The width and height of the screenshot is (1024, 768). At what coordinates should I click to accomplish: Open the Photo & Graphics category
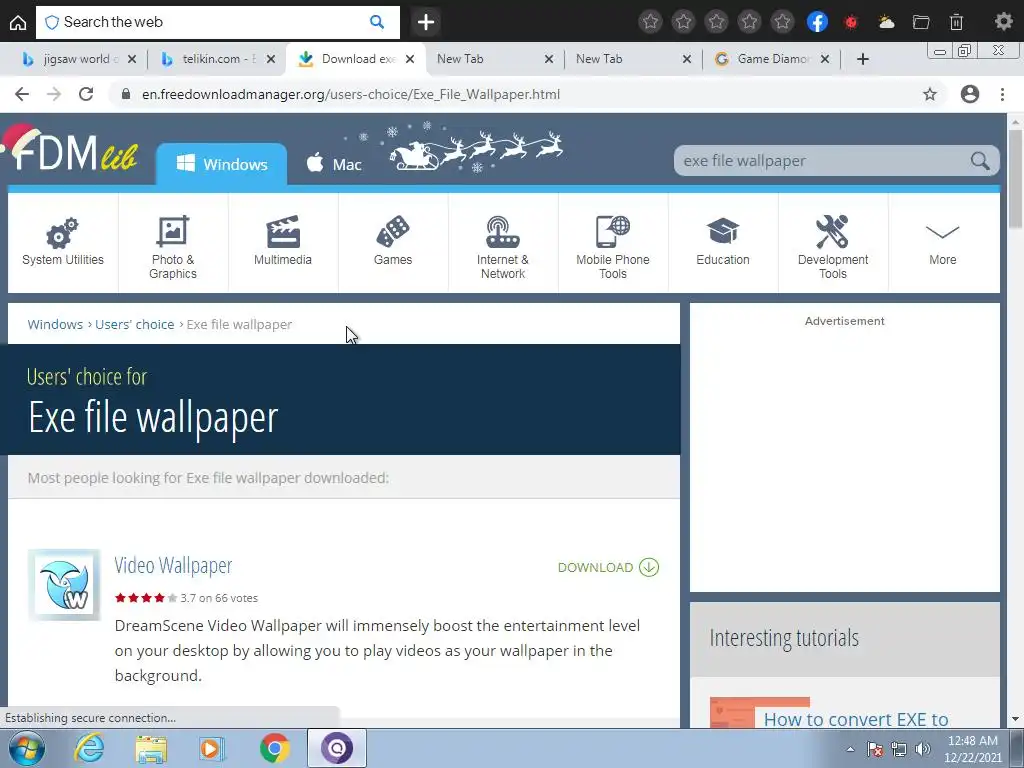172,242
